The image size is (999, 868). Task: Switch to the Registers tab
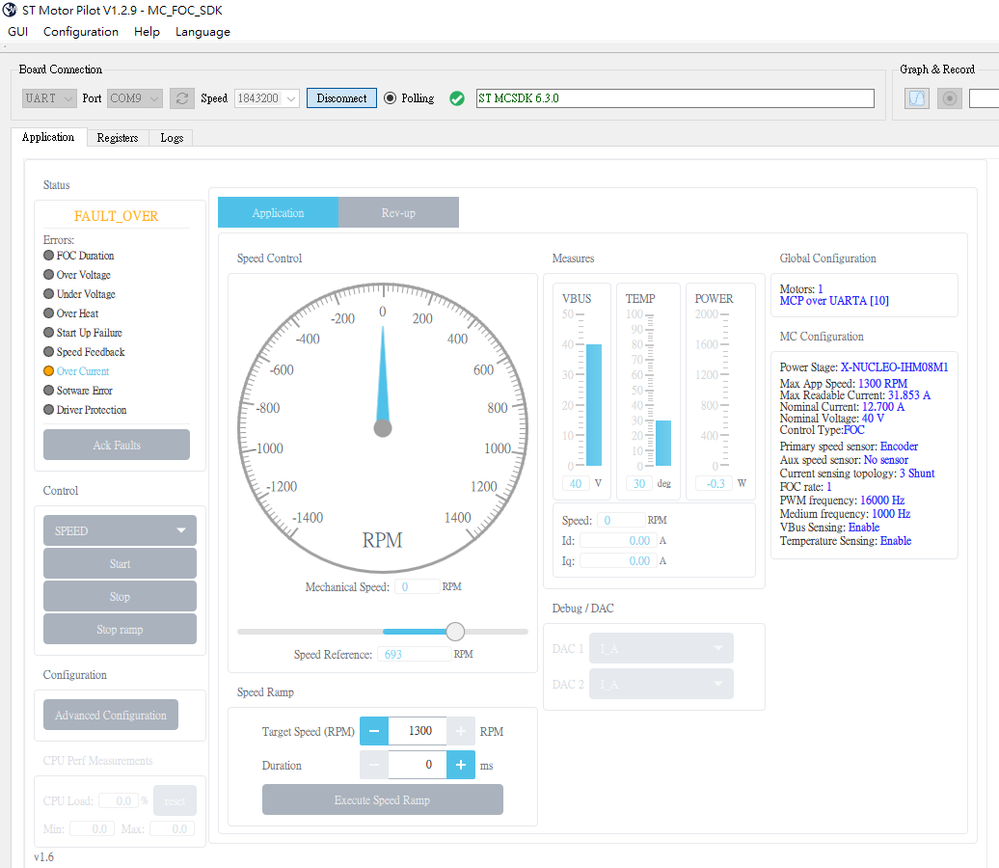[x=117, y=138]
